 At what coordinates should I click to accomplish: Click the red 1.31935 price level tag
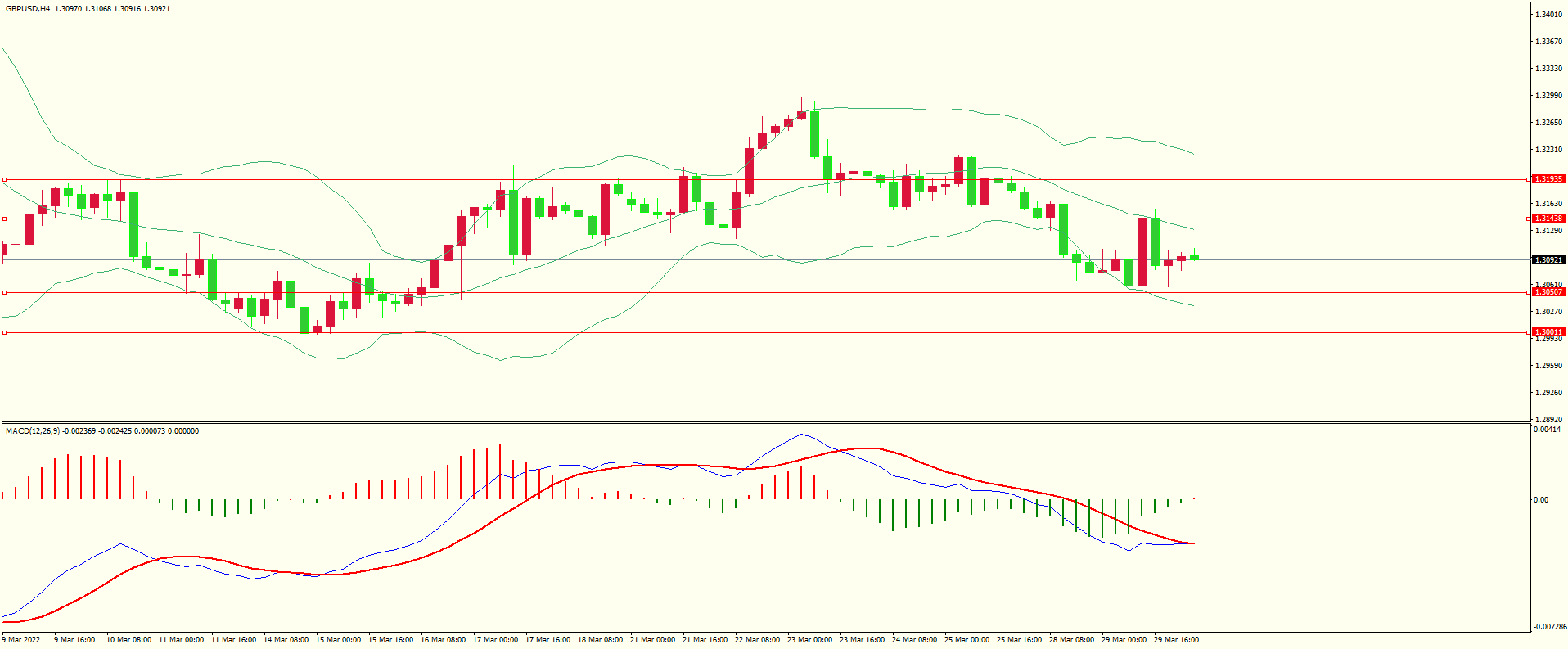1548,179
